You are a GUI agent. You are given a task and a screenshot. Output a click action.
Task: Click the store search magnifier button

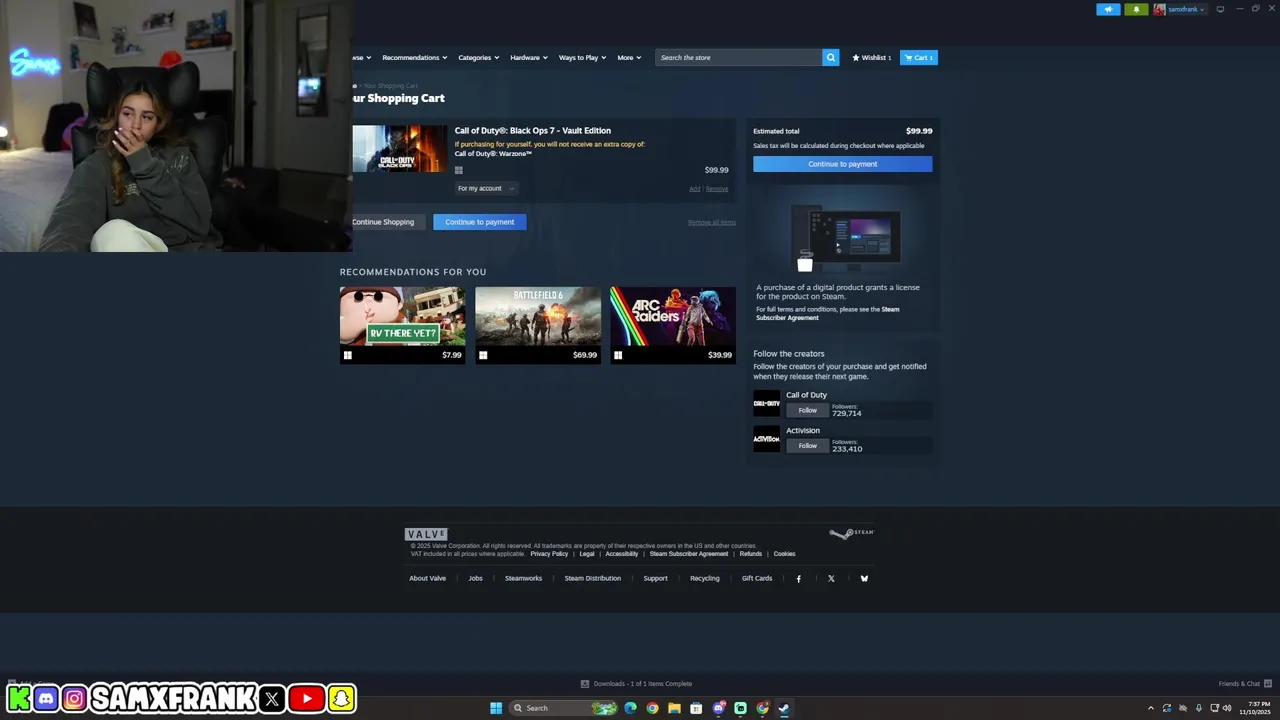(x=830, y=57)
